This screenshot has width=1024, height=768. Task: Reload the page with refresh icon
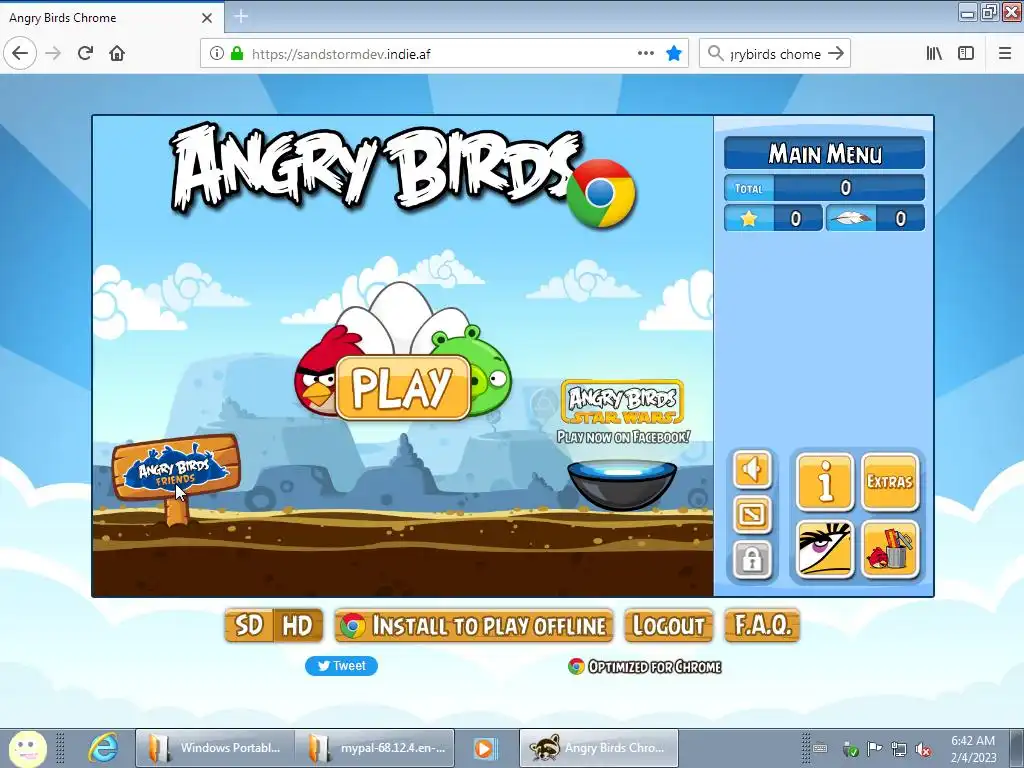click(x=85, y=54)
